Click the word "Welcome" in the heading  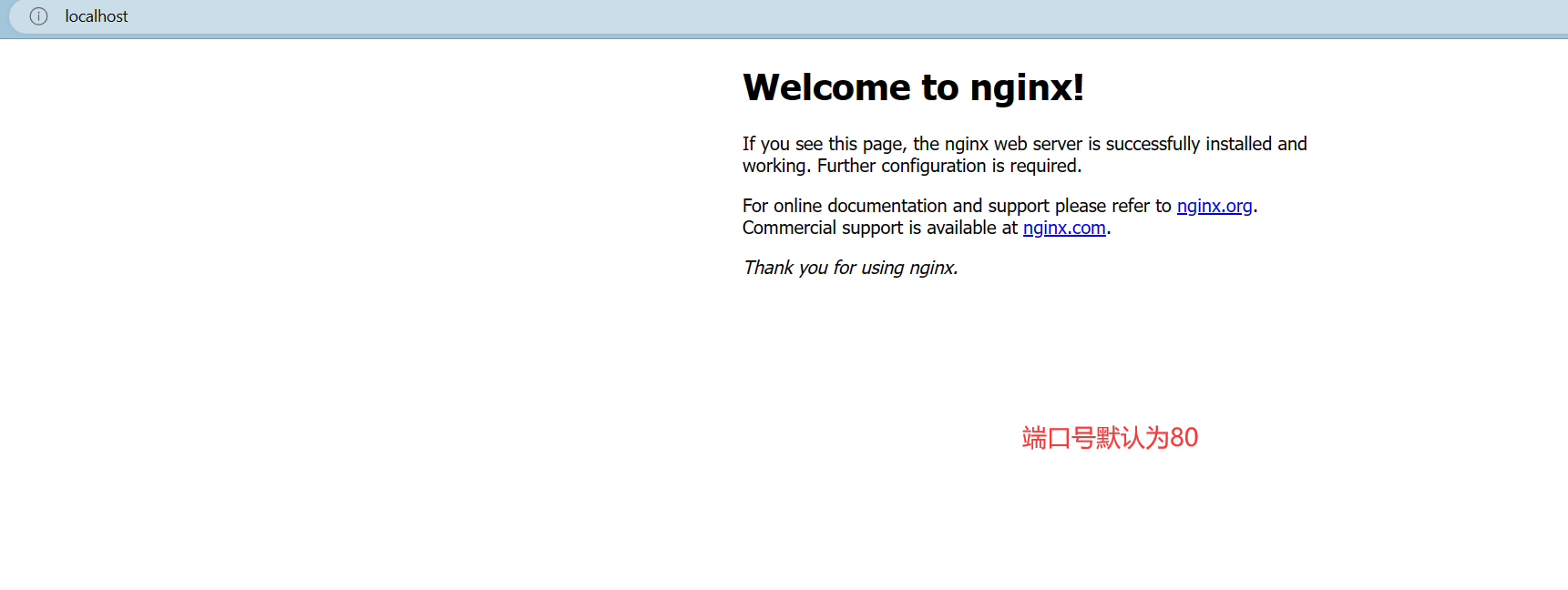(x=826, y=87)
